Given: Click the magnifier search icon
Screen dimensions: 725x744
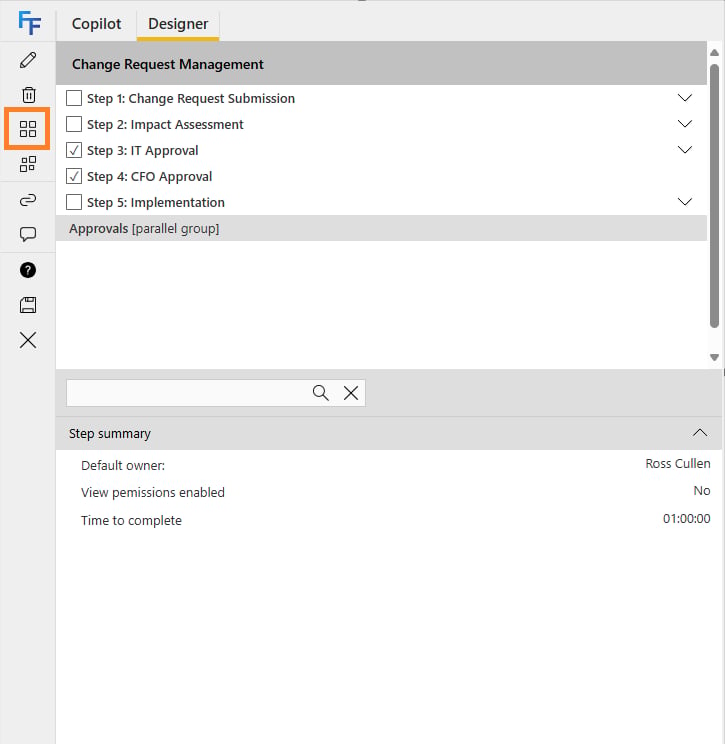Looking at the screenshot, I should [x=321, y=393].
